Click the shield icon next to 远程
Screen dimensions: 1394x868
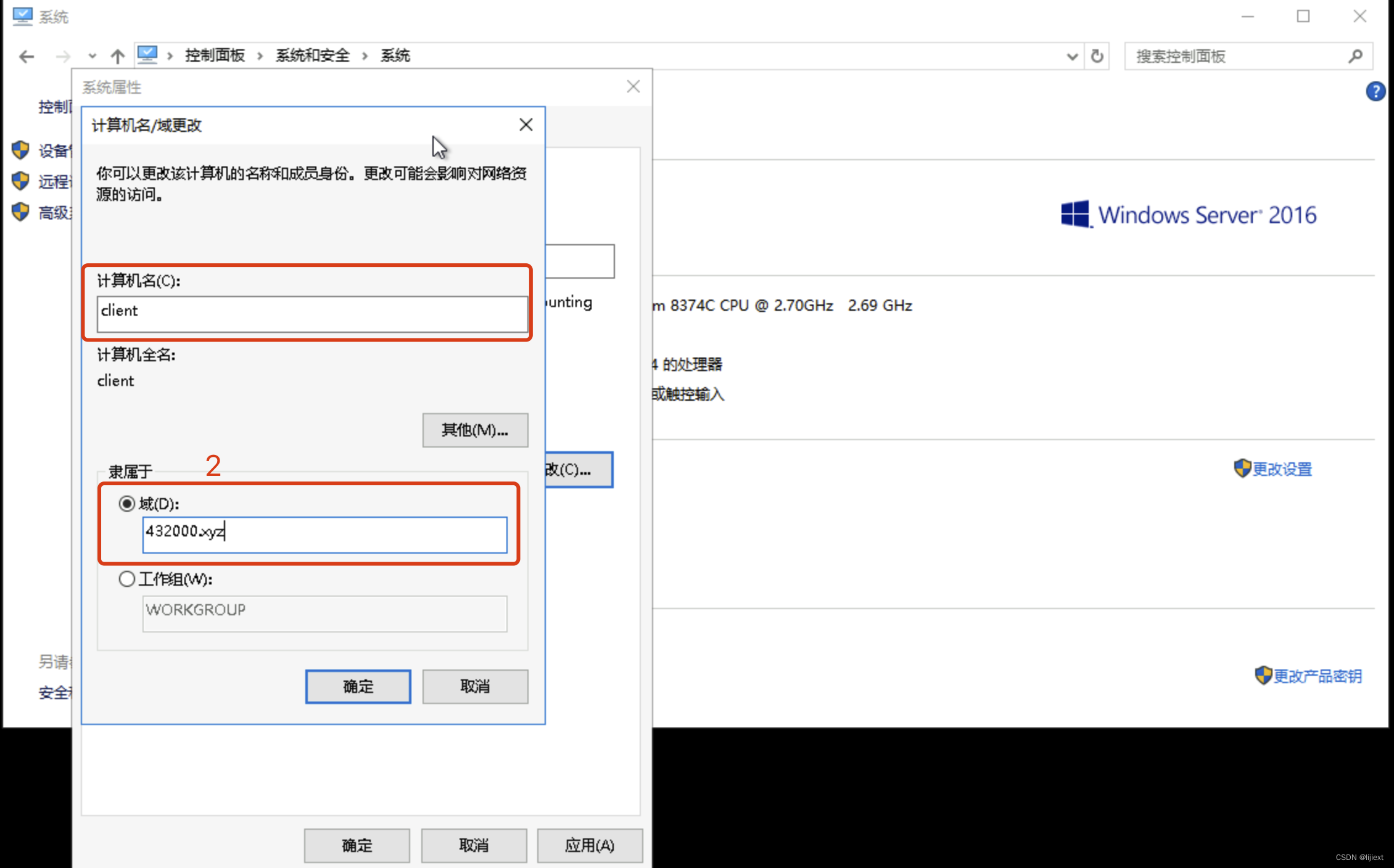point(20,181)
